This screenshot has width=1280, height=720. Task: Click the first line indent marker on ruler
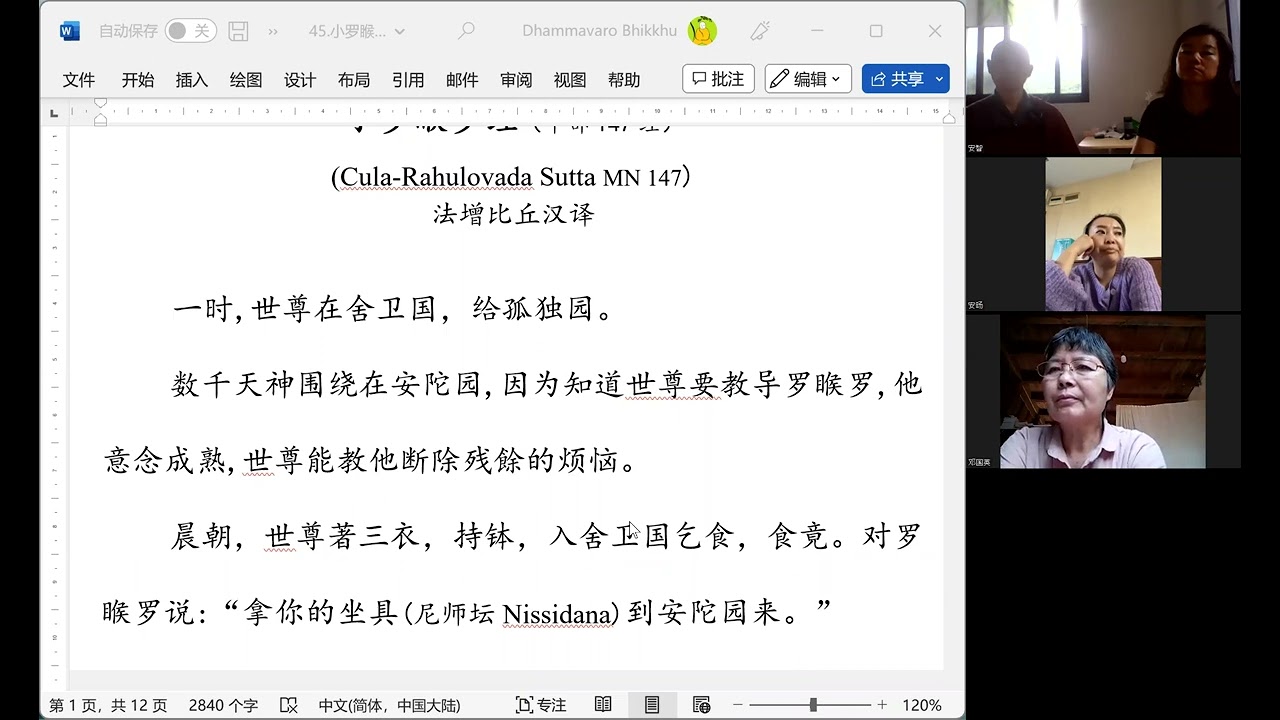click(100, 103)
